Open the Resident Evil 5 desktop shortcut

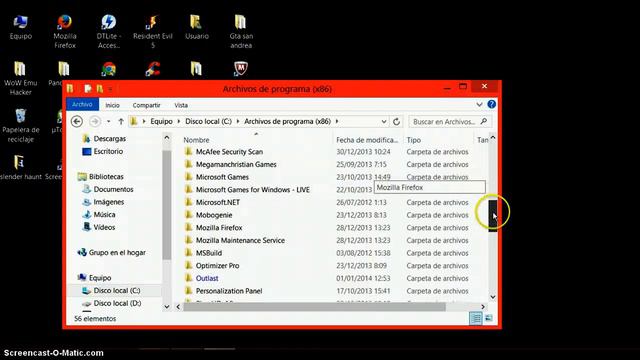[x=153, y=31]
